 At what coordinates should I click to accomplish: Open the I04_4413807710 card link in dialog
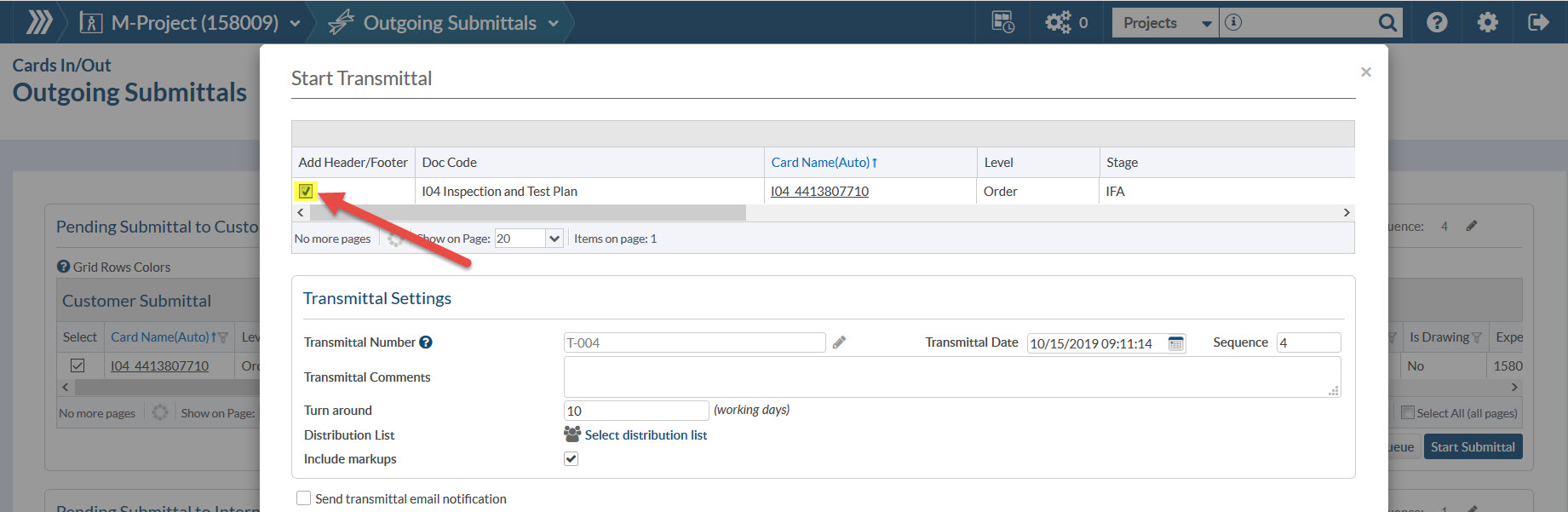coord(819,192)
